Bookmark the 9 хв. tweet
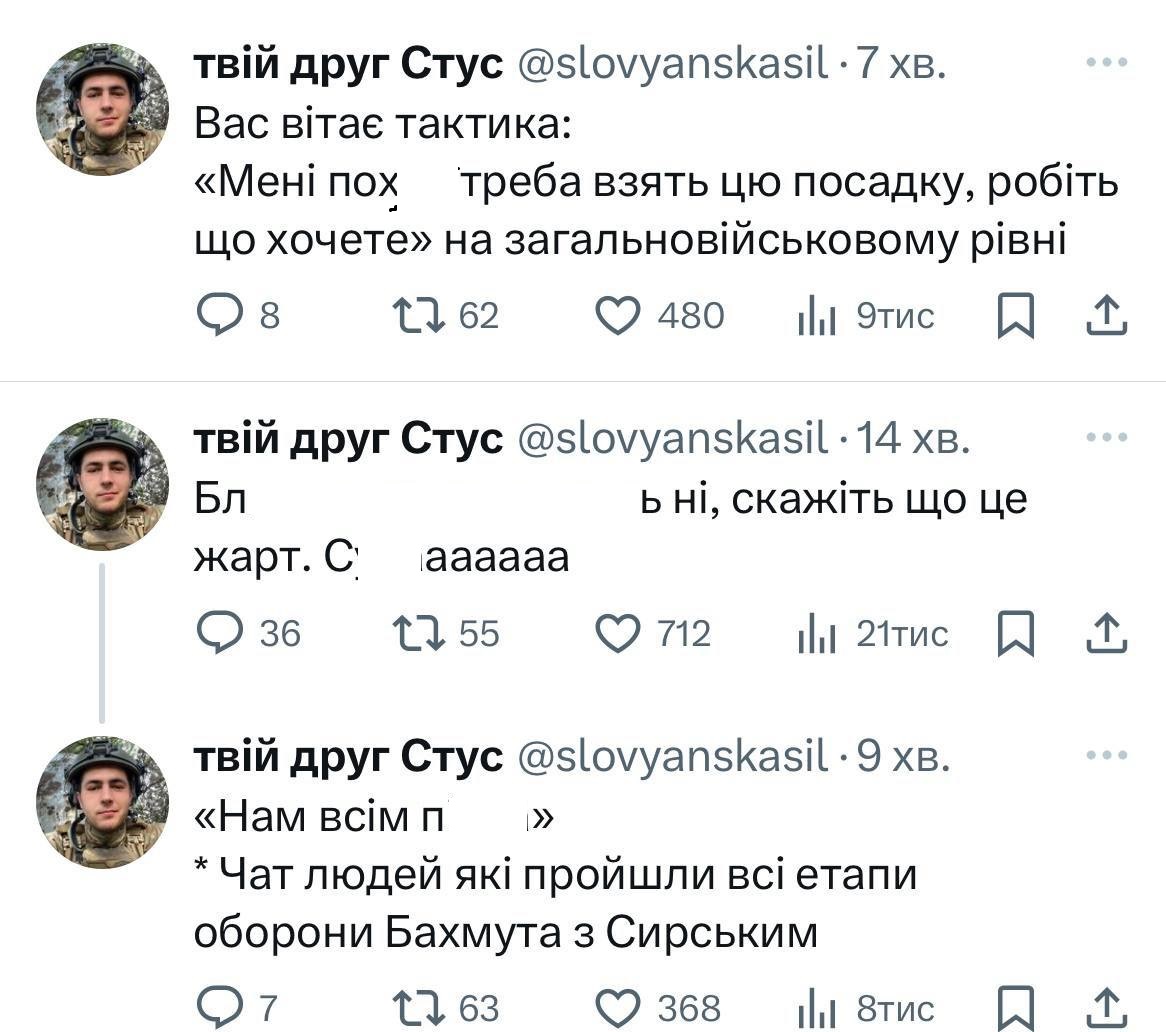Image resolution: width=1166 pixels, height=1032 pixels. click(x=1017, y=1007)
